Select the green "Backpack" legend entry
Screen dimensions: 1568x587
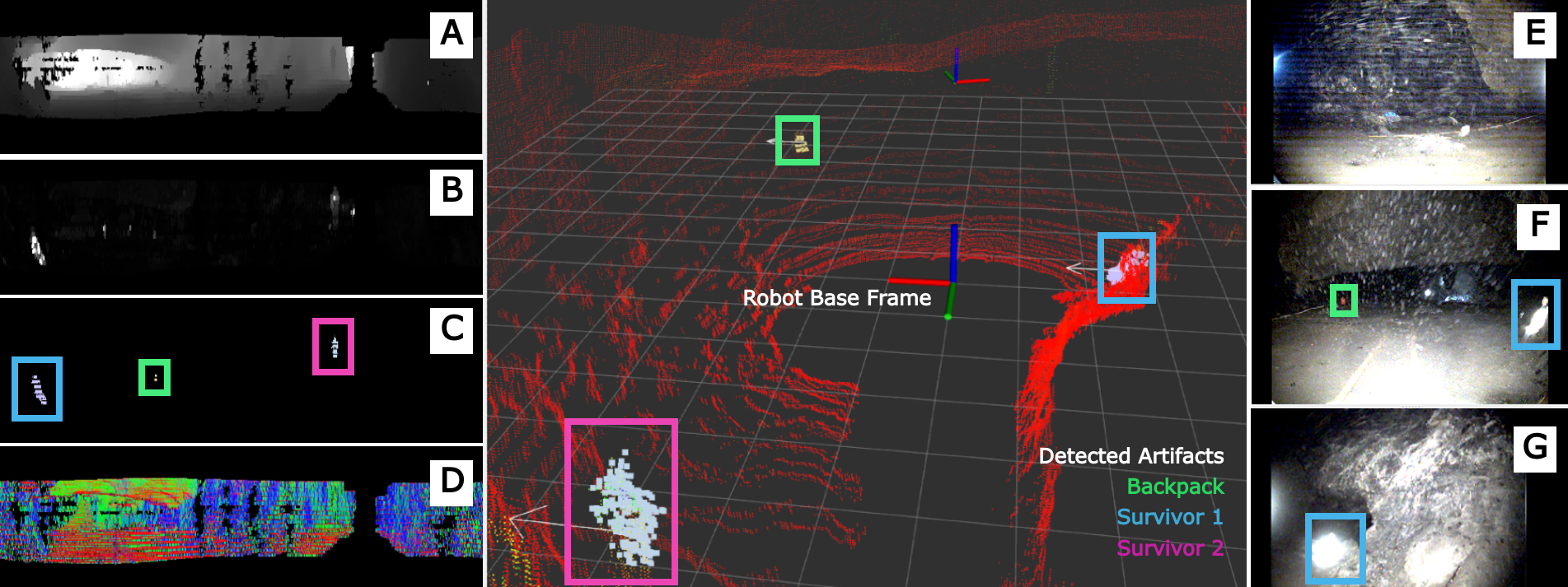click(1175, 487)
